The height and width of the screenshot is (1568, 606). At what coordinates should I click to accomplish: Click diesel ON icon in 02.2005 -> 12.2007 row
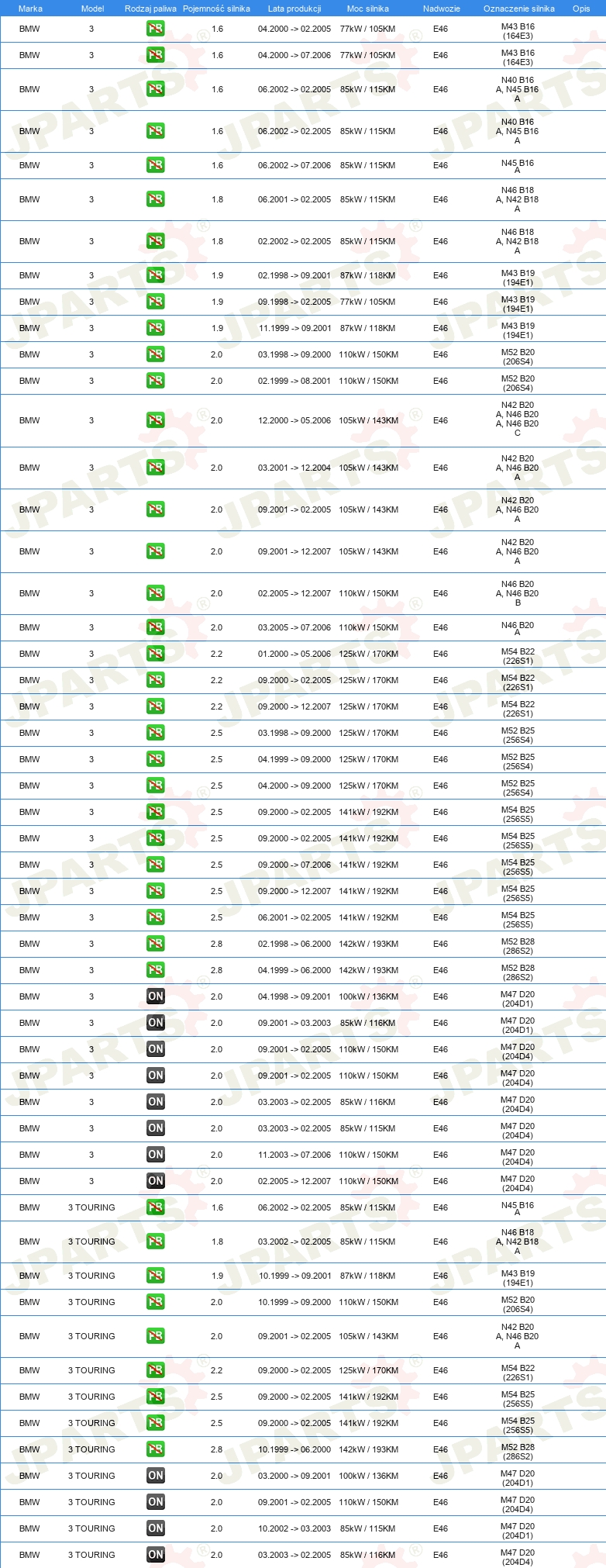pos(156,1181)
